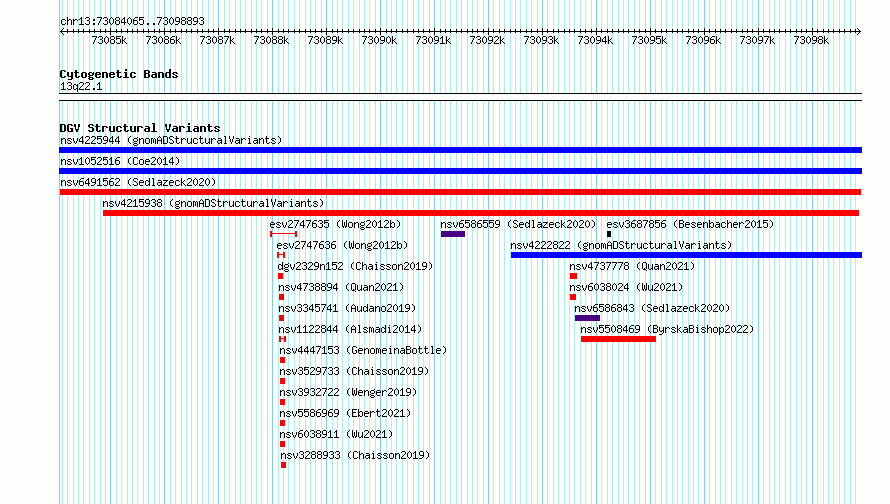Select the esv3687856 black marker glyph
This screenshot has width=890, height=504.
point(609,234)
